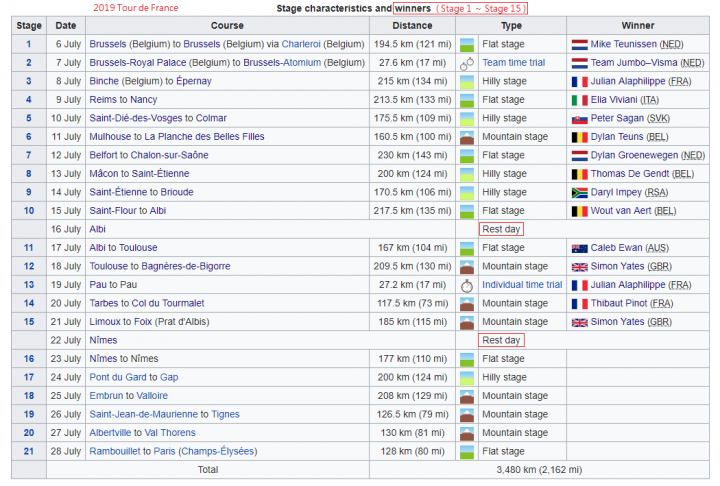Screen dimensions: 720x486
Task: Click the team time trial icon in stage 2 row
Action: pyautogui.click(x=467, y=63)
